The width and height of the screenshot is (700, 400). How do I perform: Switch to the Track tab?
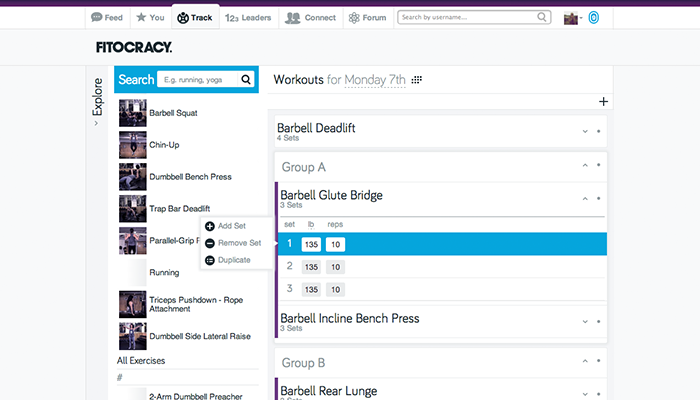[195, 18]
